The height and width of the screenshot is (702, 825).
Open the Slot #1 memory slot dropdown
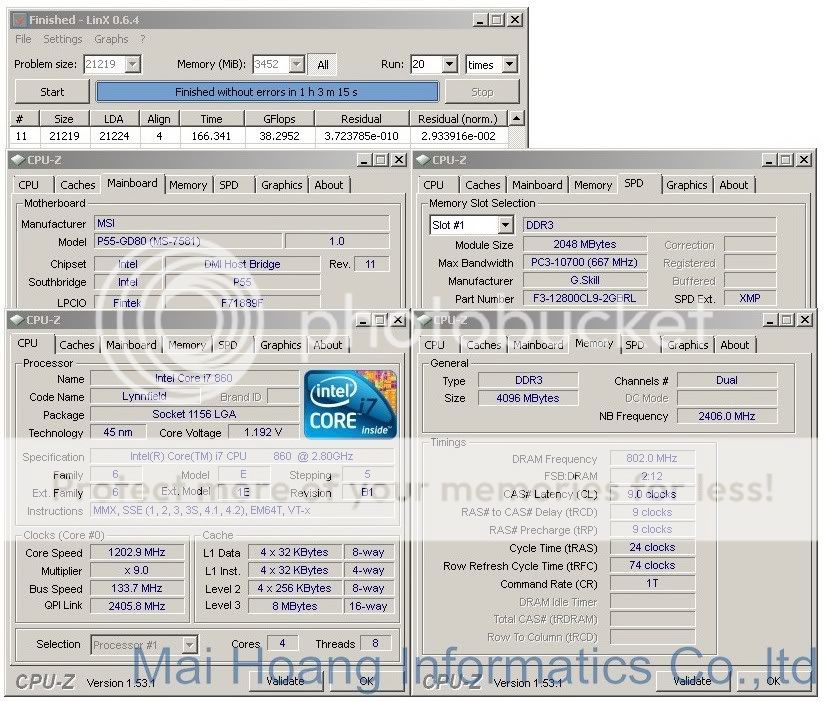(x=506, y=225)
